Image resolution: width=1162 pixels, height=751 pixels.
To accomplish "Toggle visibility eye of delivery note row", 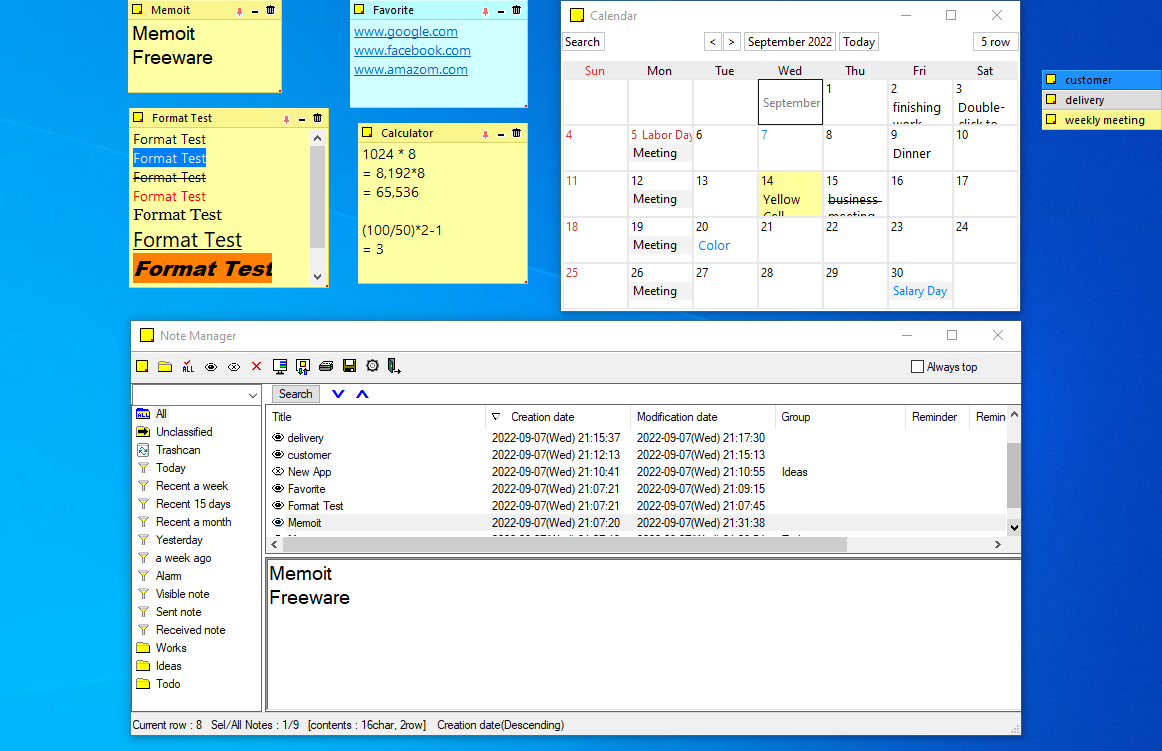I will (x=278, y=438).
